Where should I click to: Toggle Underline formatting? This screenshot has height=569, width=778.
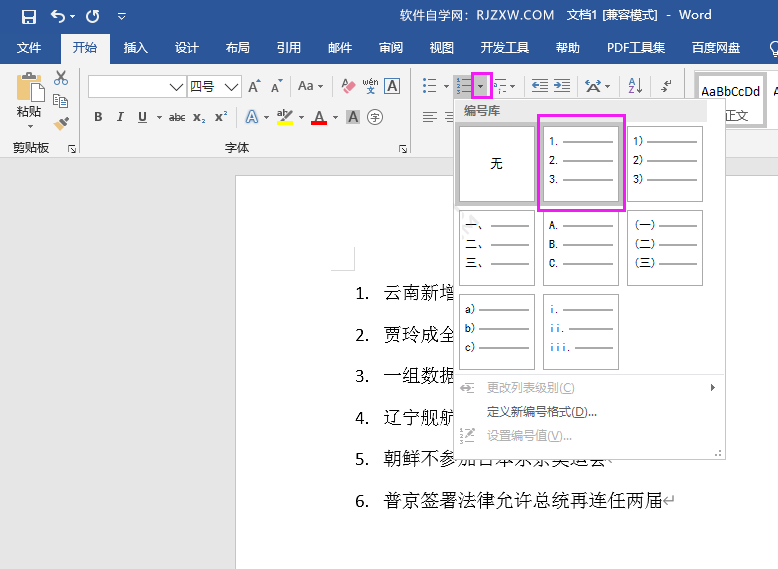point(142,117)
